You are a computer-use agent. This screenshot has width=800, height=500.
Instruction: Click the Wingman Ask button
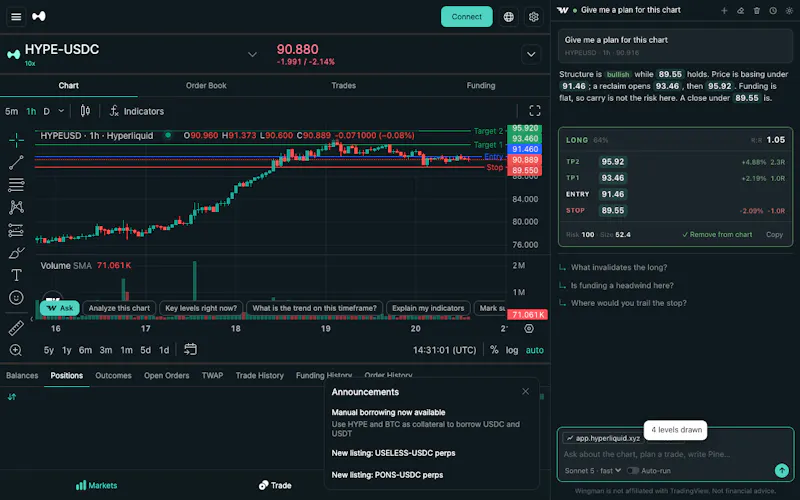pos(60,308)
